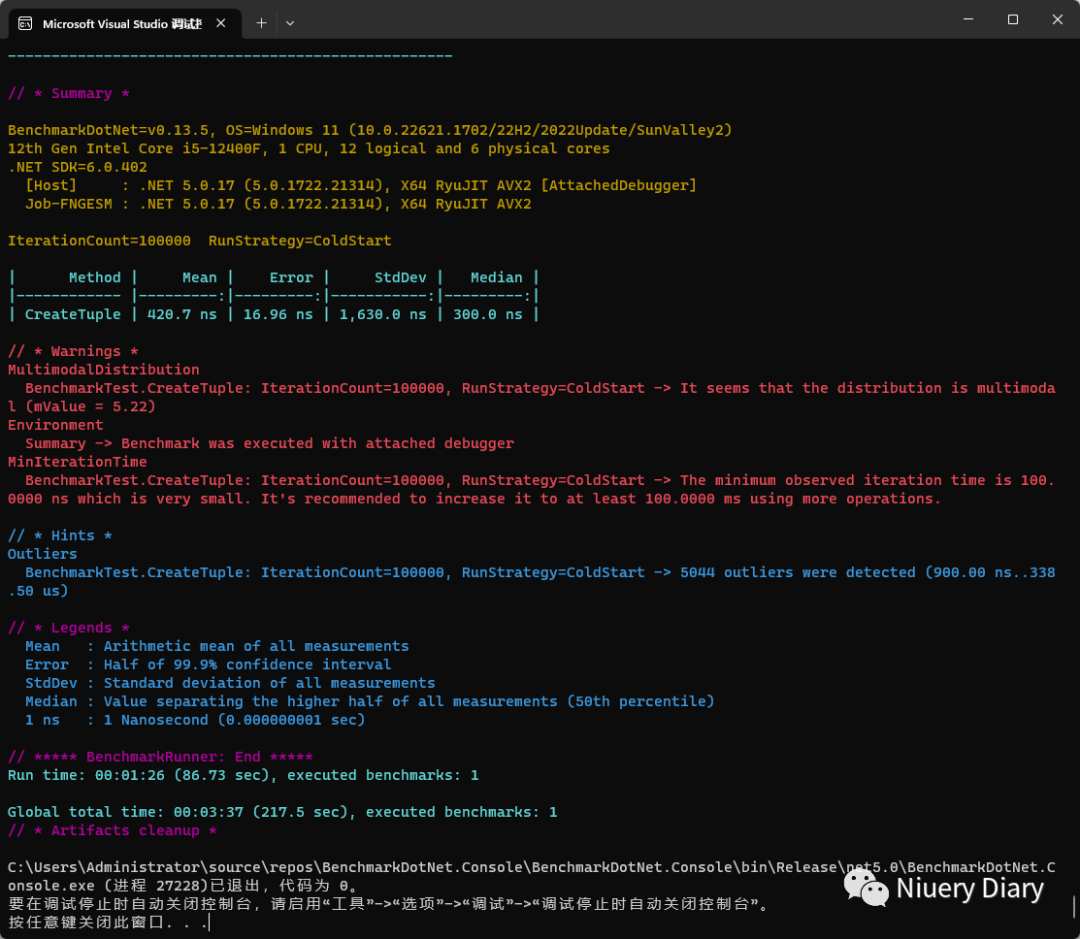Click the Method column header

[95, 278]
